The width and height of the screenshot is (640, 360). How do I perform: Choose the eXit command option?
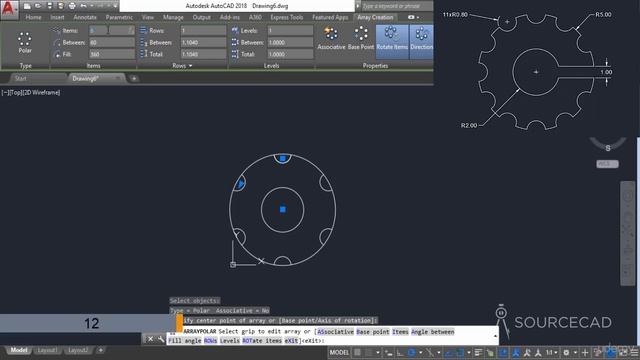[x=291, y=340]
